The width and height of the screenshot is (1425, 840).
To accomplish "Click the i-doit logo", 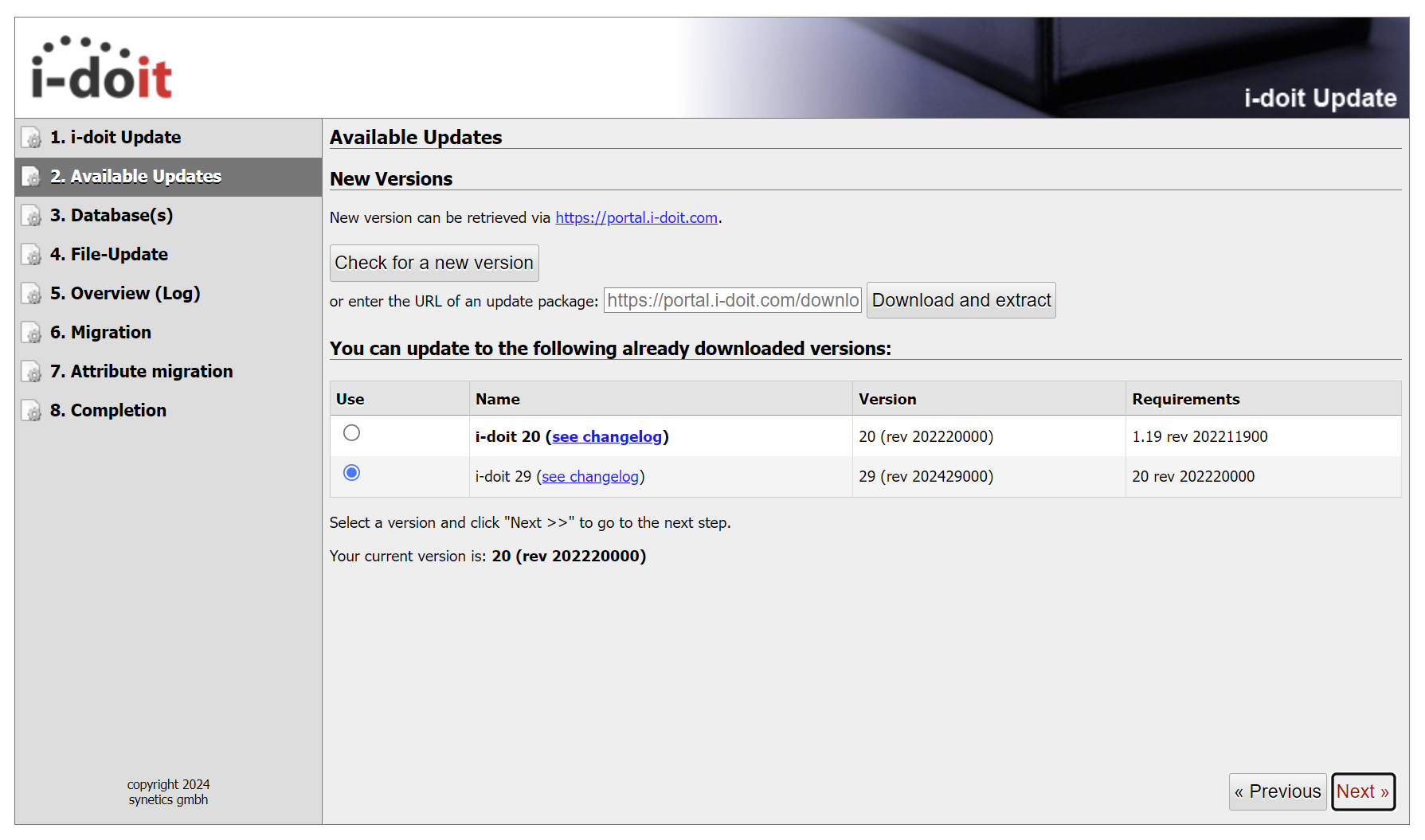I will 102,68.
